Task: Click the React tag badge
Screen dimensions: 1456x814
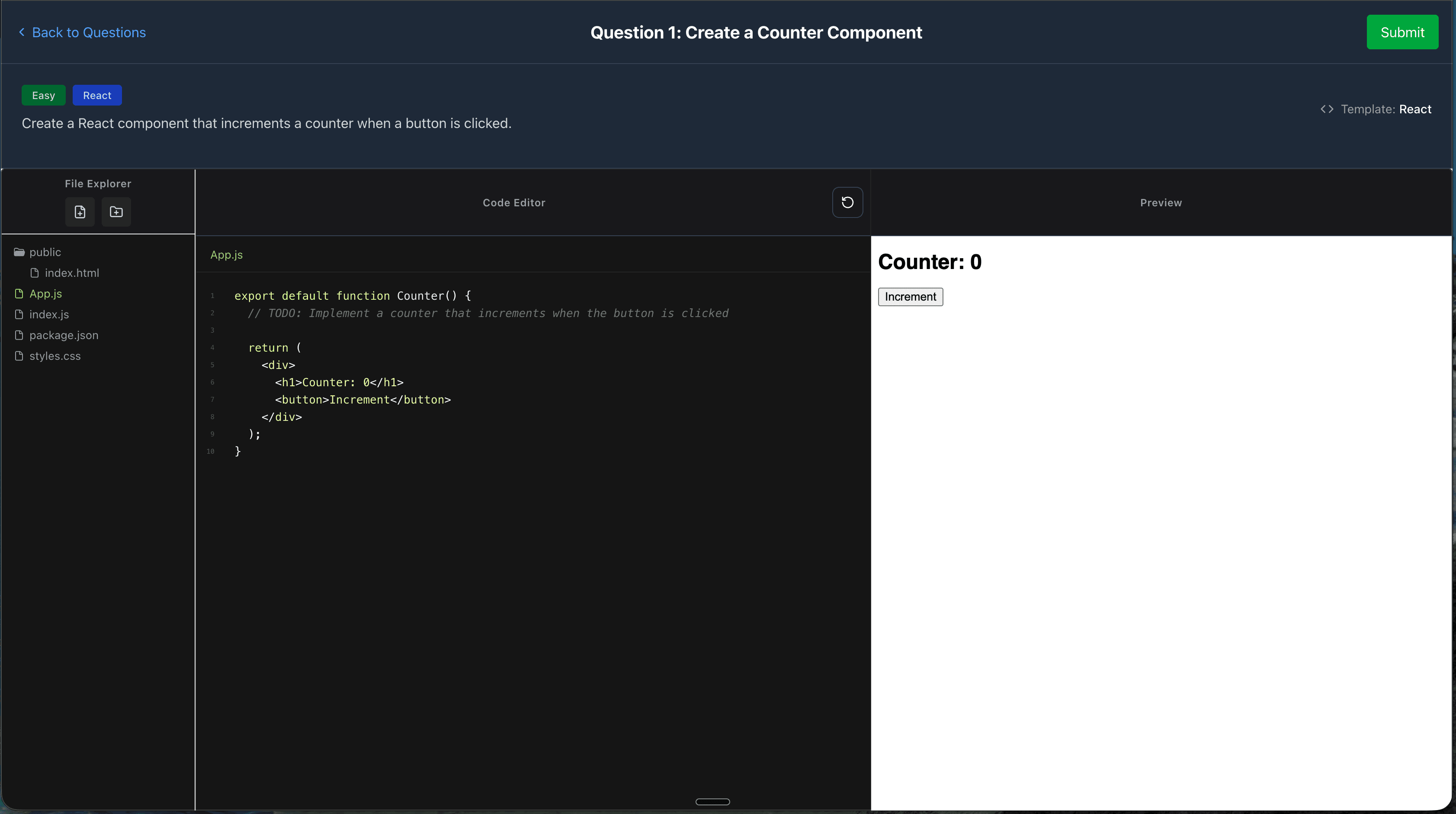Action: coord(96,95)
